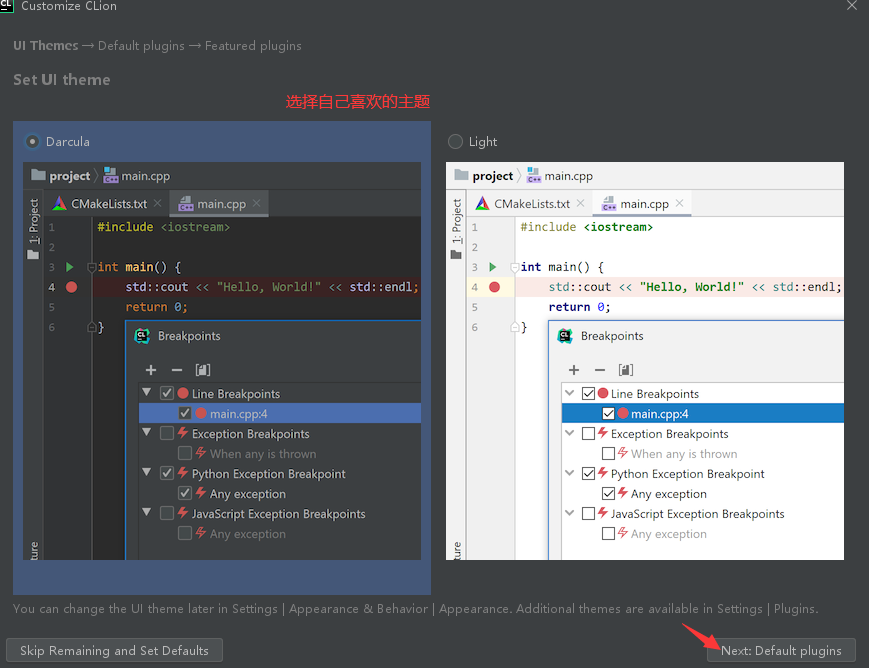The height and width of the screenshot is (668, 869).
Task: Toggle Line Breakpoints checkbox in Light preview
Action: pos(588,394)
